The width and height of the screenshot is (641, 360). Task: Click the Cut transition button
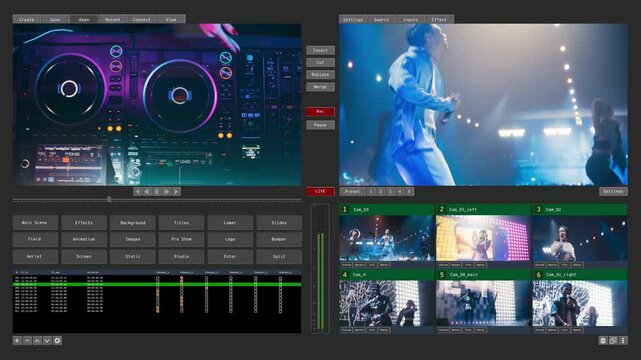[320, 63]
